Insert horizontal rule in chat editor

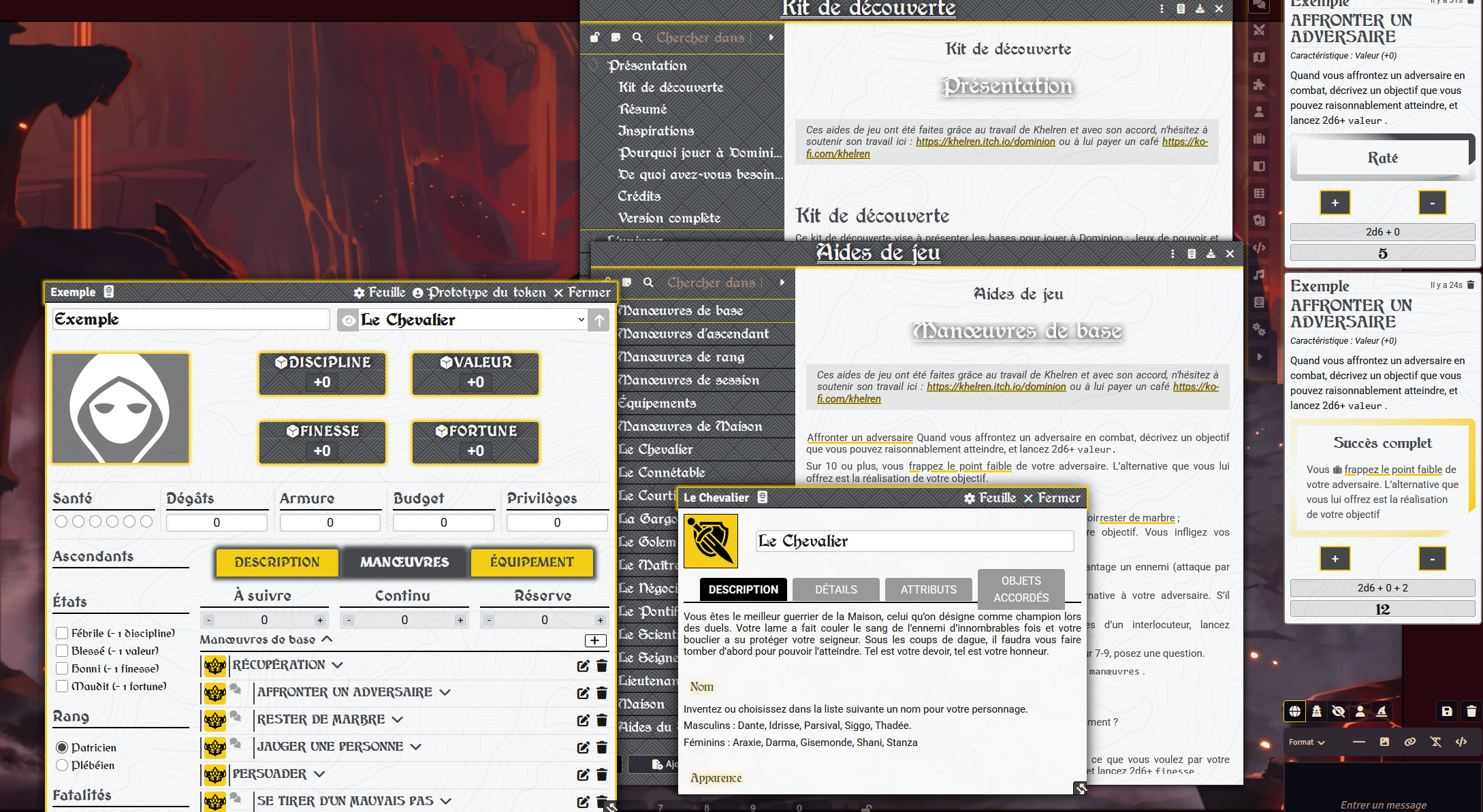[x=1359, y=742]
